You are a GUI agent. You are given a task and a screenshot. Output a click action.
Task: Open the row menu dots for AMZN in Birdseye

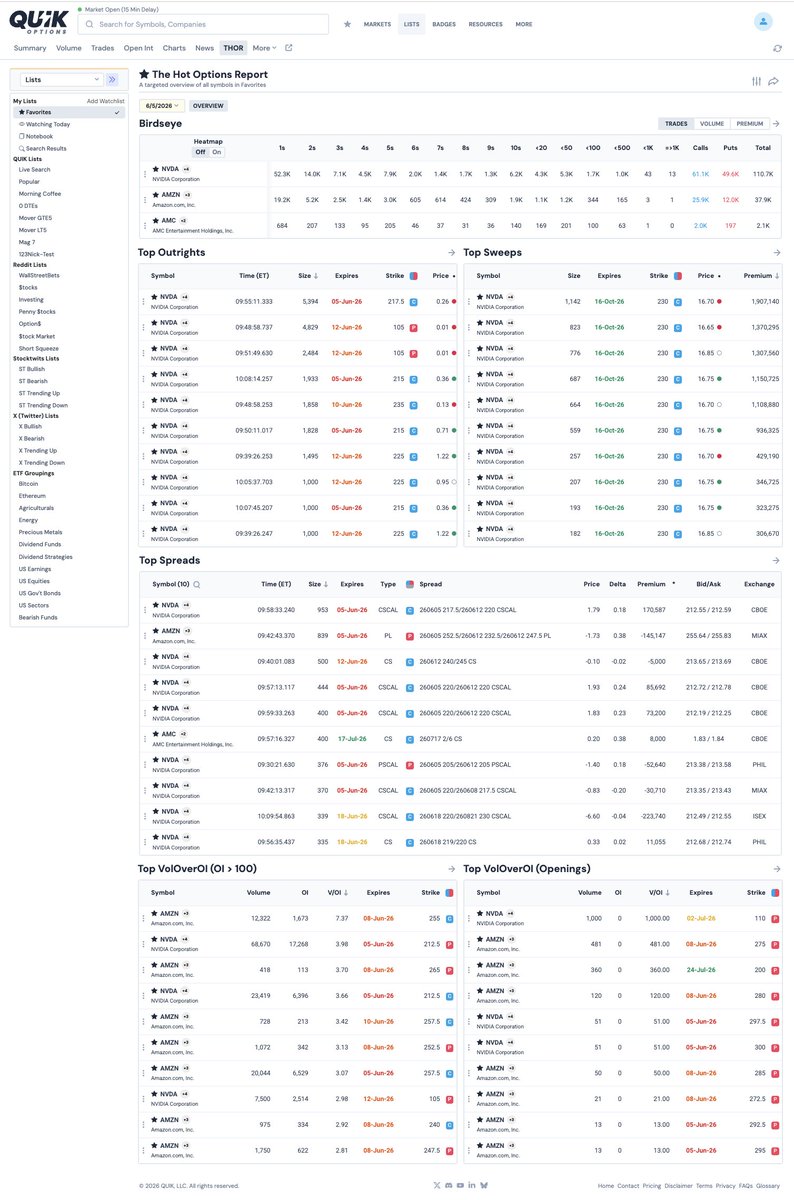[x=145, y=199]
